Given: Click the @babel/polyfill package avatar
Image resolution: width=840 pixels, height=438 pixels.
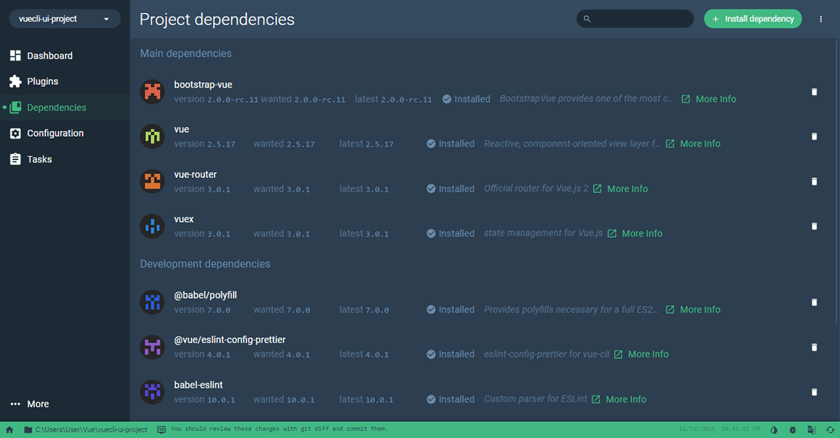Looking at the screenshot, I should [152, 302].
